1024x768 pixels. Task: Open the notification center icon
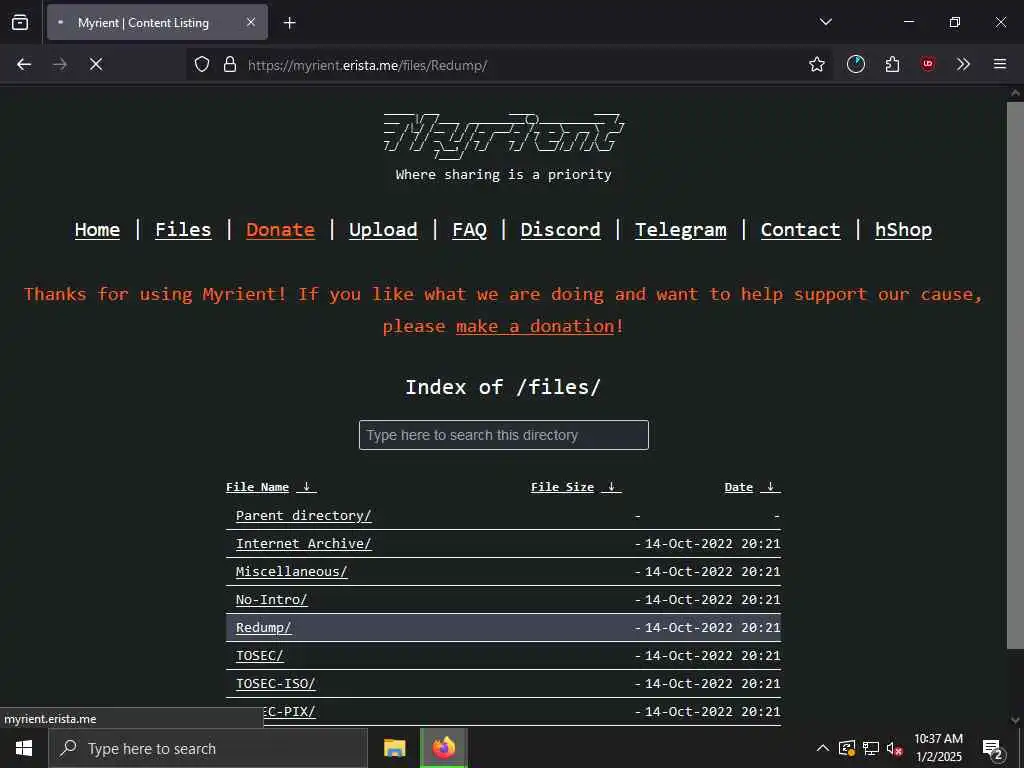[x=993, y=749]
